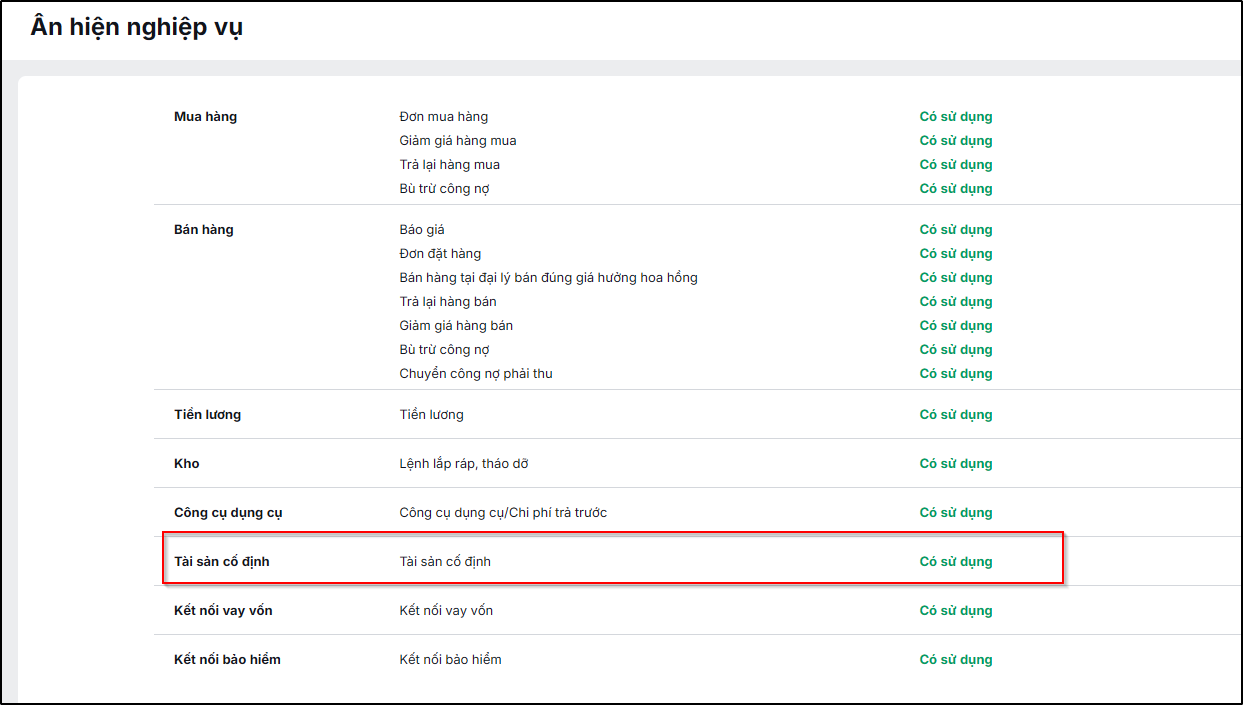
Task: Click the bold 'Mua hàng' section heading
Action: tap(206, 117)
